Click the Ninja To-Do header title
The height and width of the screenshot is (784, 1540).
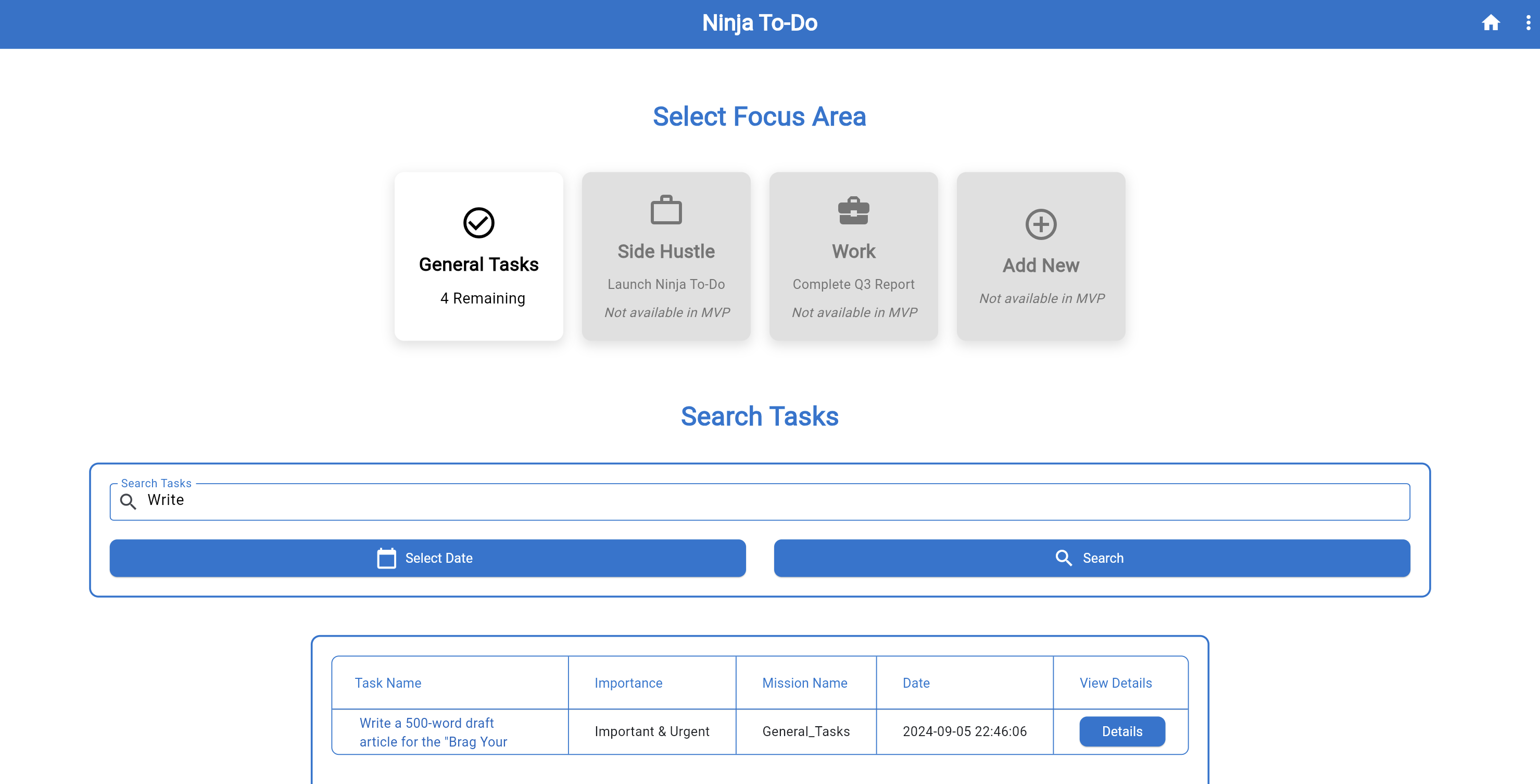click(x=759, y=23)
